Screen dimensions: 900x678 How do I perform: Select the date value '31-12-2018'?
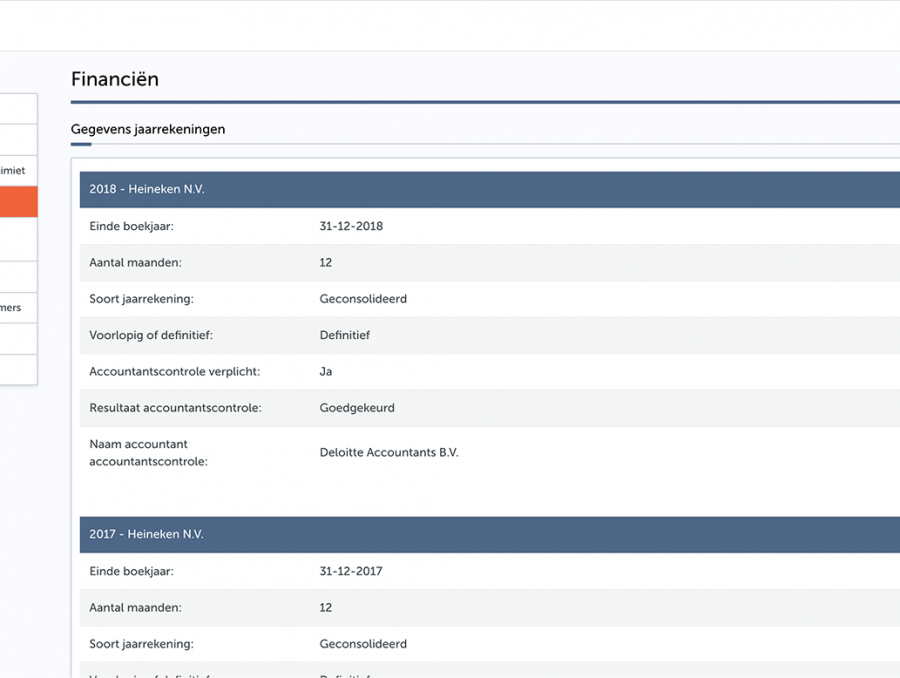click(x=351, y=226)
